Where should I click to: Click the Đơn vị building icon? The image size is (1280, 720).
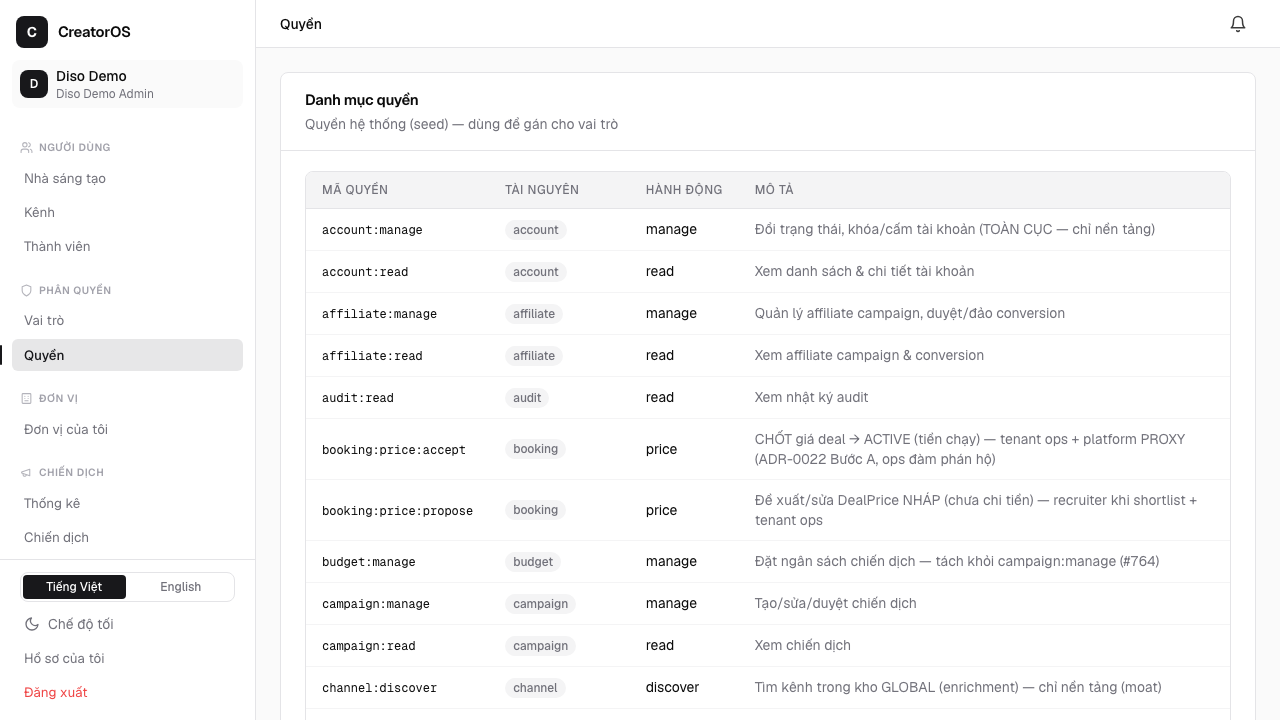27,398
